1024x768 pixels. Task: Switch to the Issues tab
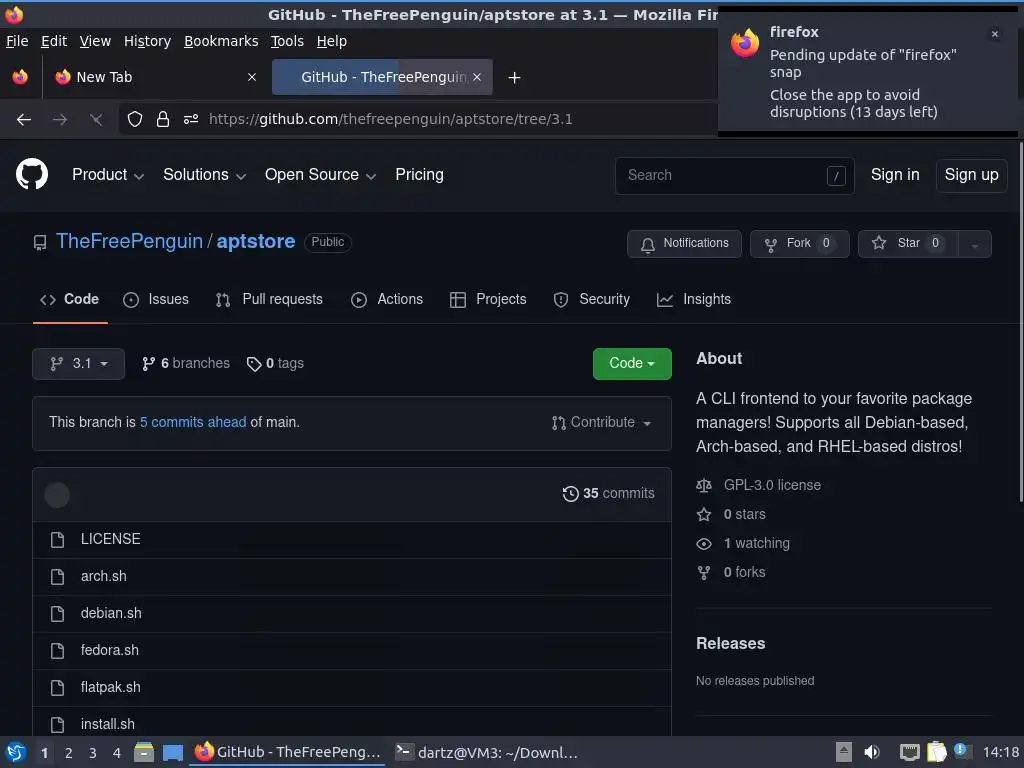point(155,299)
